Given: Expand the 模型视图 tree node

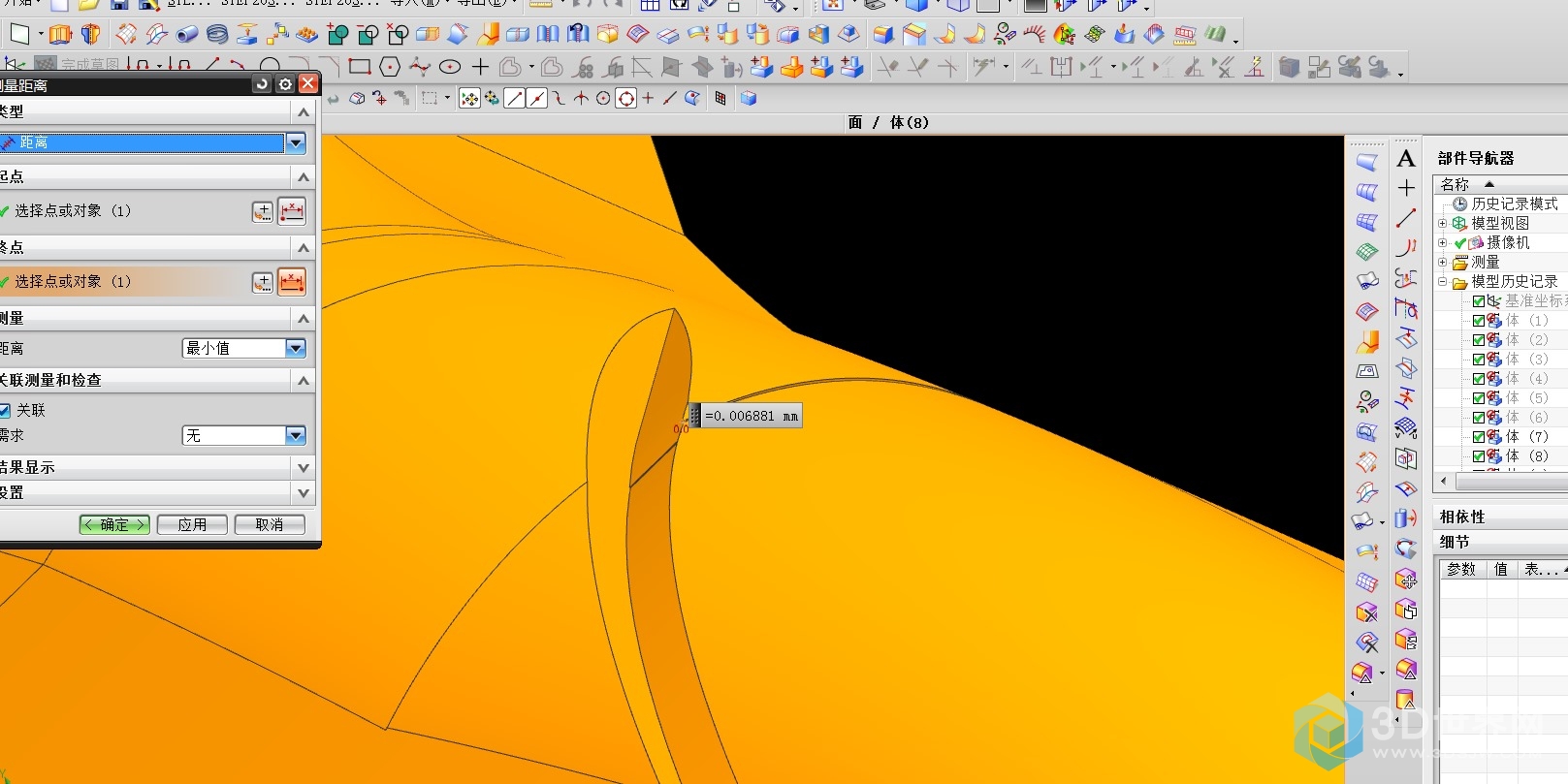Looking at the screenshot, I should 1442,224.
